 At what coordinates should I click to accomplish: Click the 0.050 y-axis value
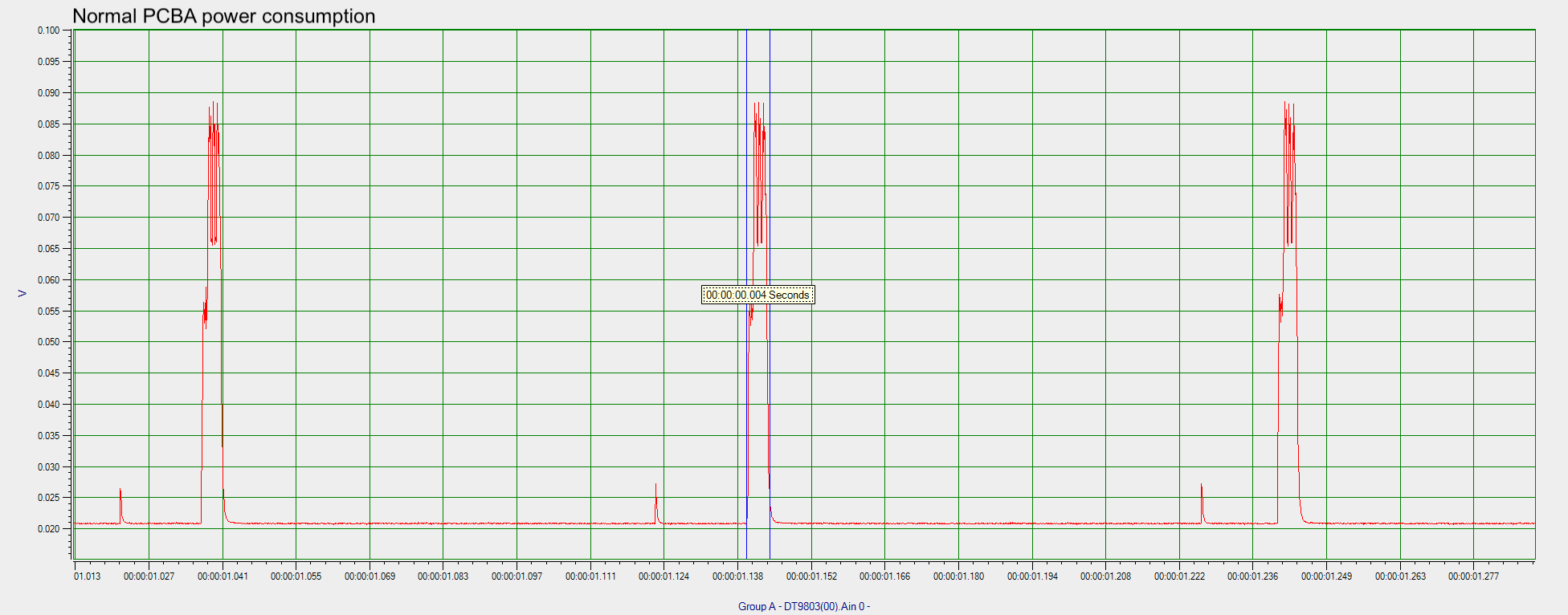point(48,342)
